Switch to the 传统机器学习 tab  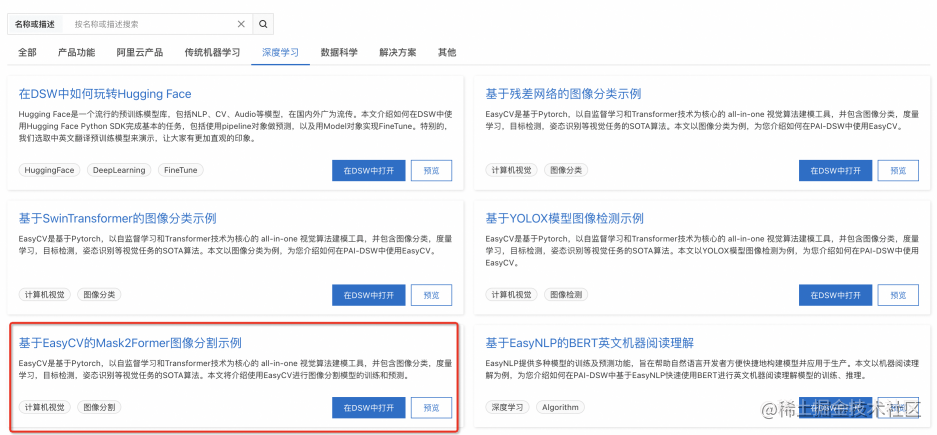(213, 52)
